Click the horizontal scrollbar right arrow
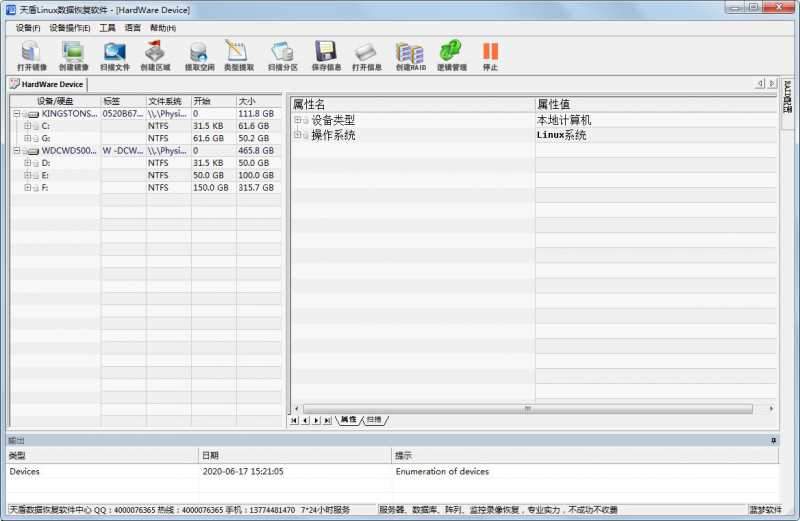The image size is (800, 521). click(771, 409)
